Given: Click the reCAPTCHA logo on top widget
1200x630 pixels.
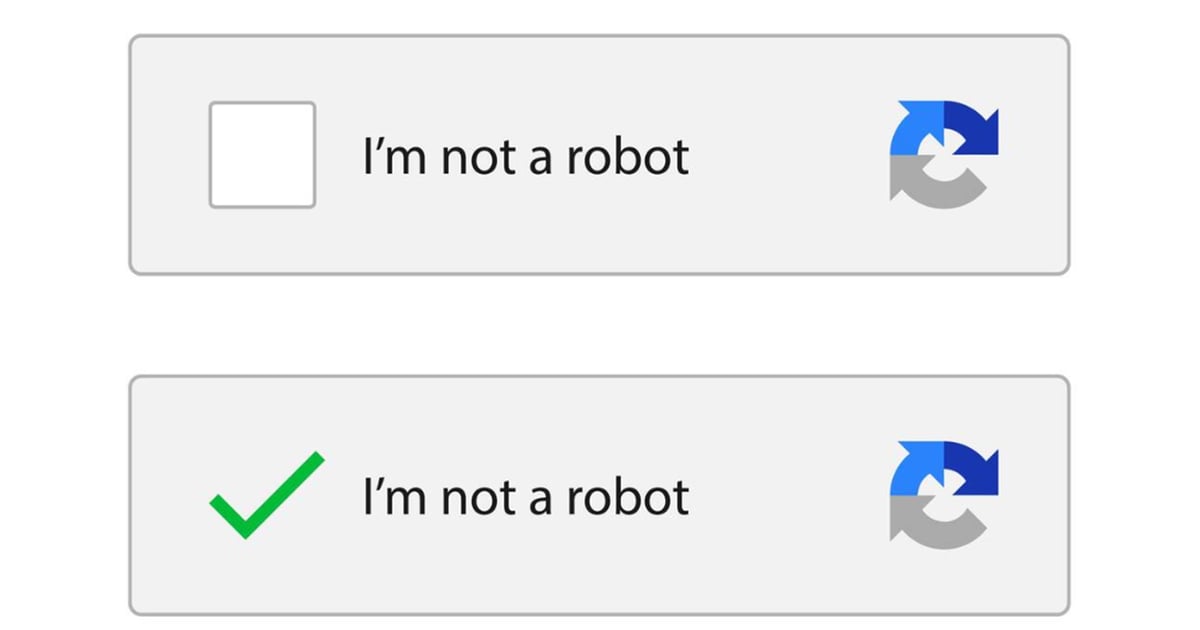Looking at the screenshot, I should click(x=944, y=150).
